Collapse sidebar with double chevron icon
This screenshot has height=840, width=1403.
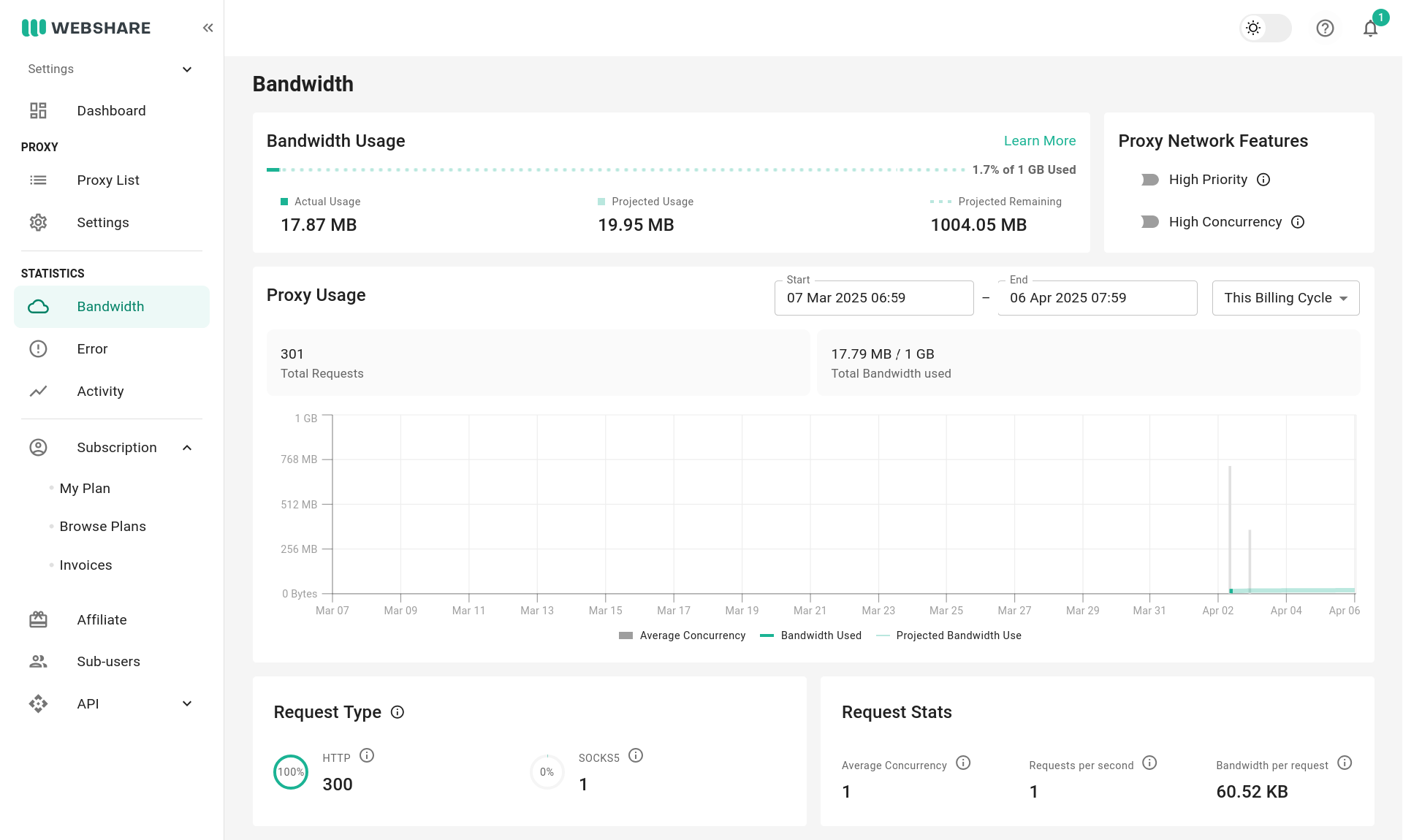208,28
